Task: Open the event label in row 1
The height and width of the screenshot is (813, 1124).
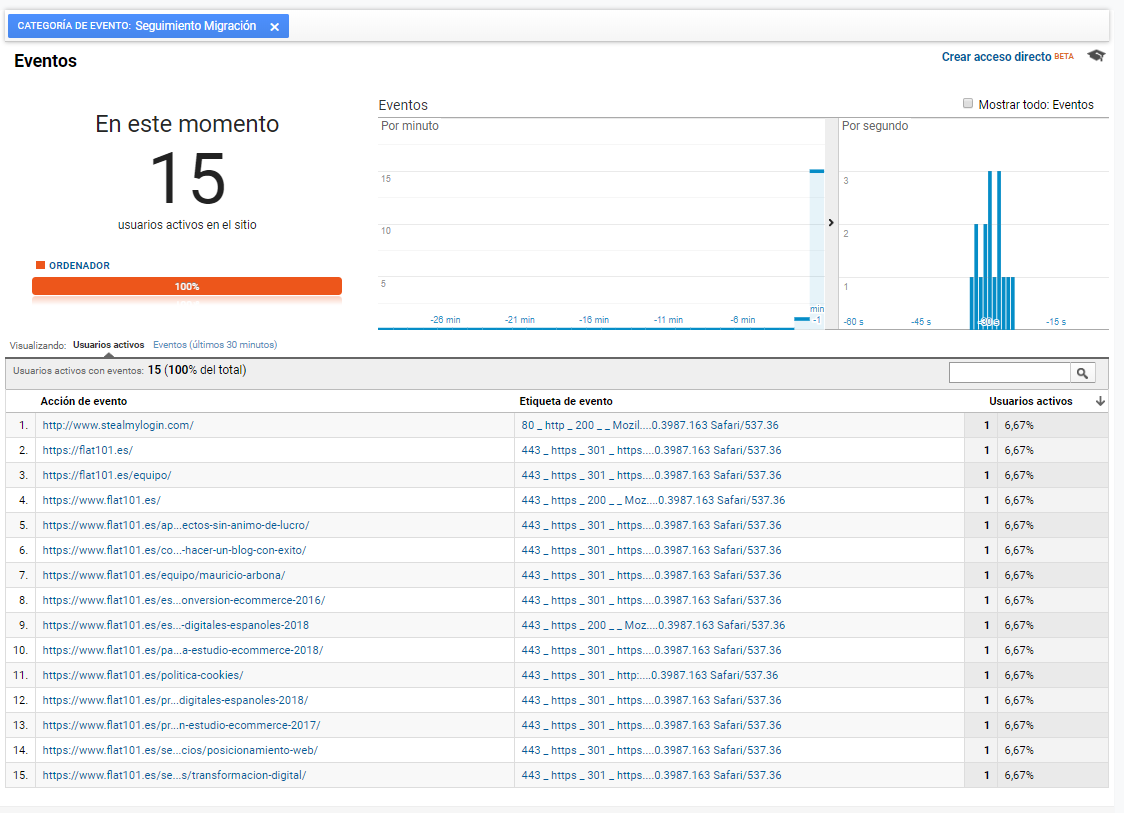Action: click(x=649, y=425)
